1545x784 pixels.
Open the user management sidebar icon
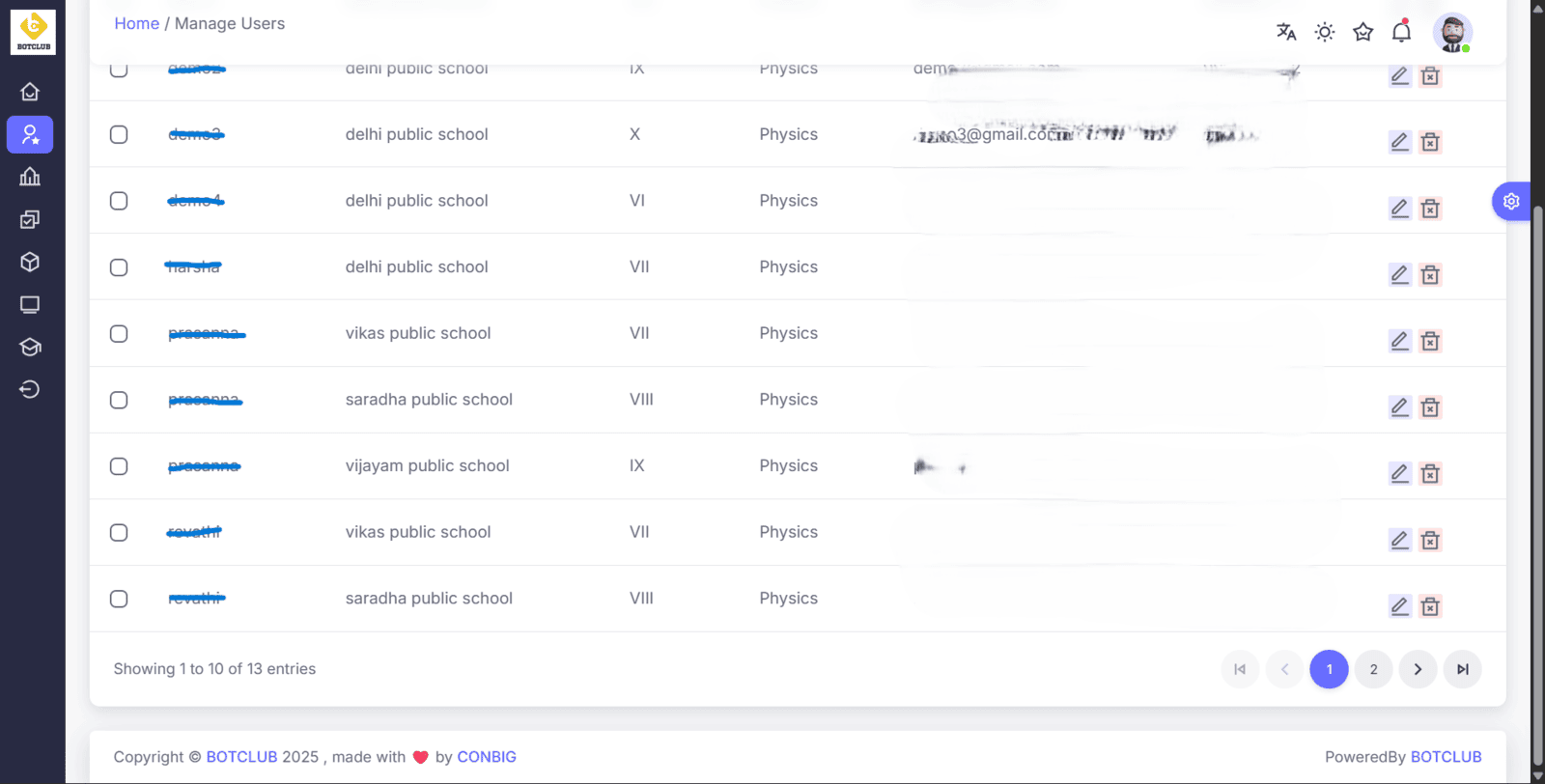pyautogui.click(x=30, y=134)
